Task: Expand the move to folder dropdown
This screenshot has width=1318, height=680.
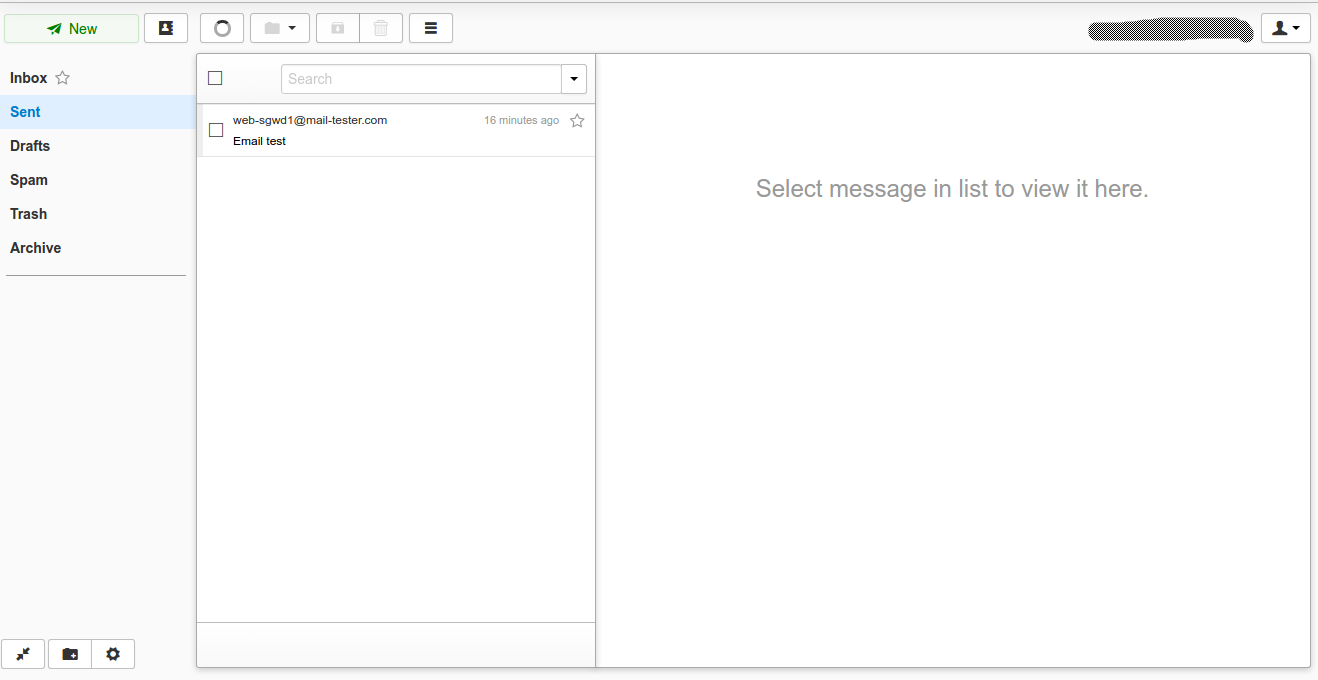Action: coord(280,28)
